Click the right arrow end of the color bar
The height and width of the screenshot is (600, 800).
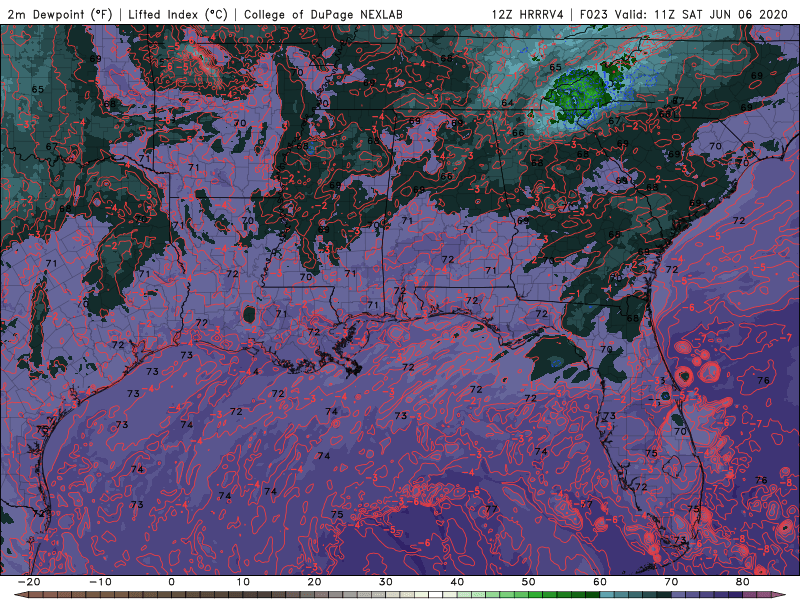(781, 595)
